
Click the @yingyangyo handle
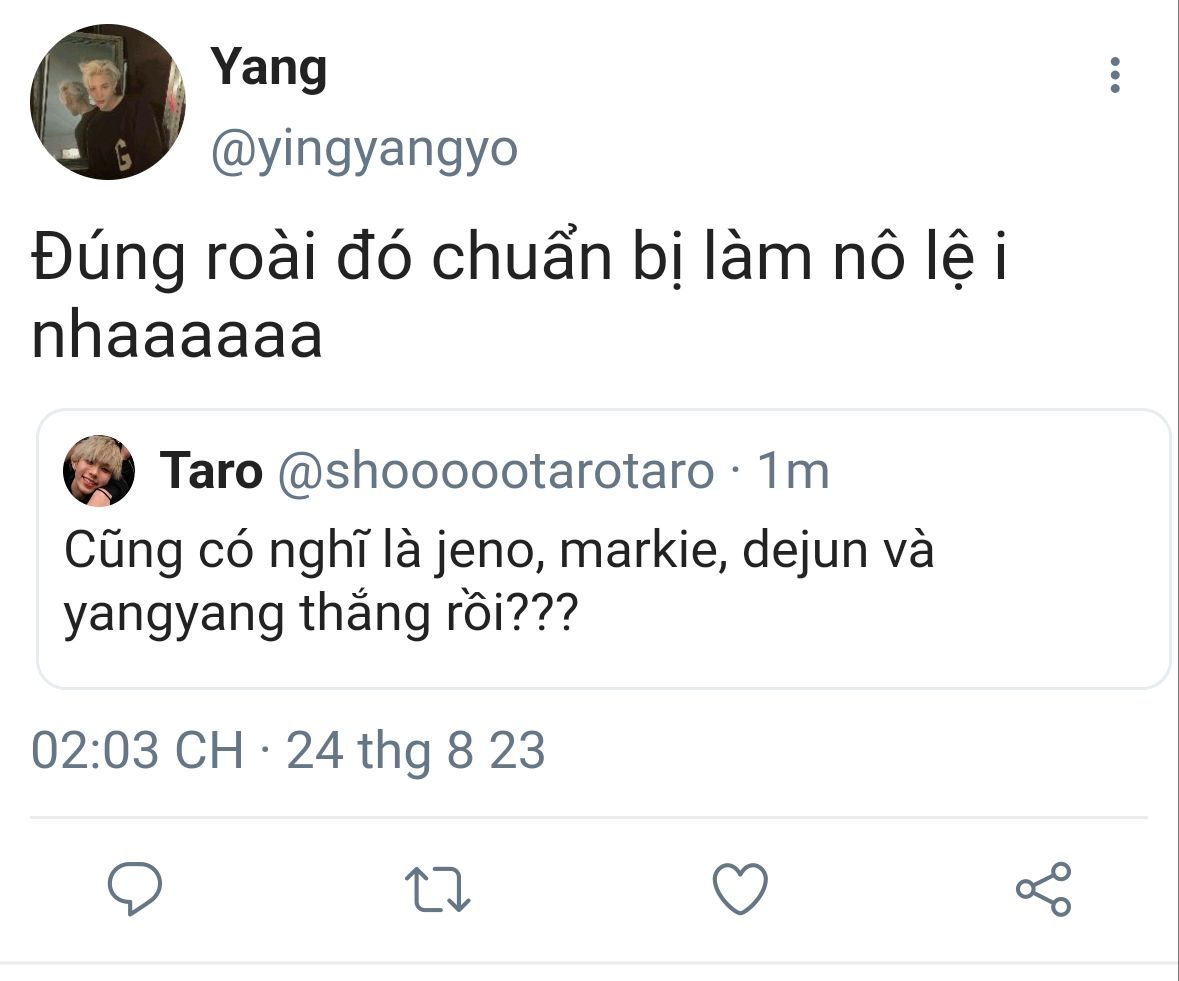364,150
